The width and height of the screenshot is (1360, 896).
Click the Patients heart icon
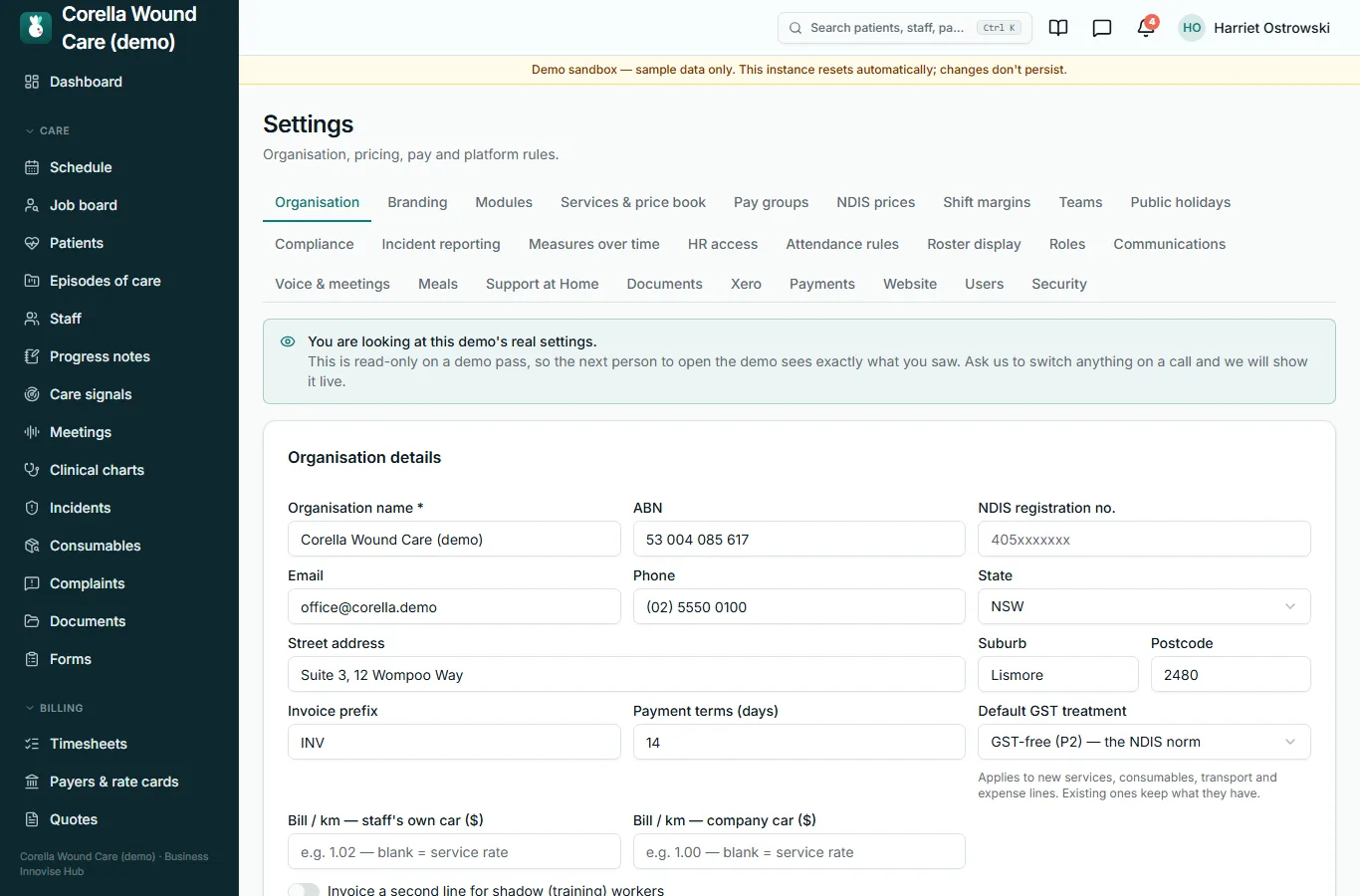(32, 243)
